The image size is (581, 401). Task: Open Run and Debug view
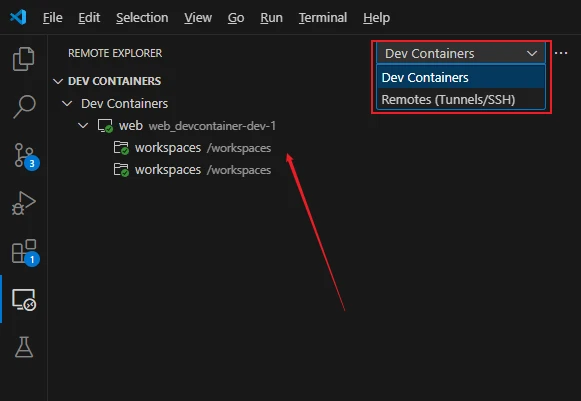click(24, 203)
